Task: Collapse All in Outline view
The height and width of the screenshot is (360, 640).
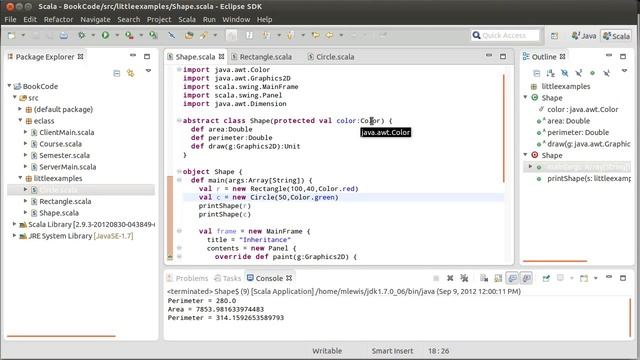Action: pyautogui.click(x=537, y=73)
